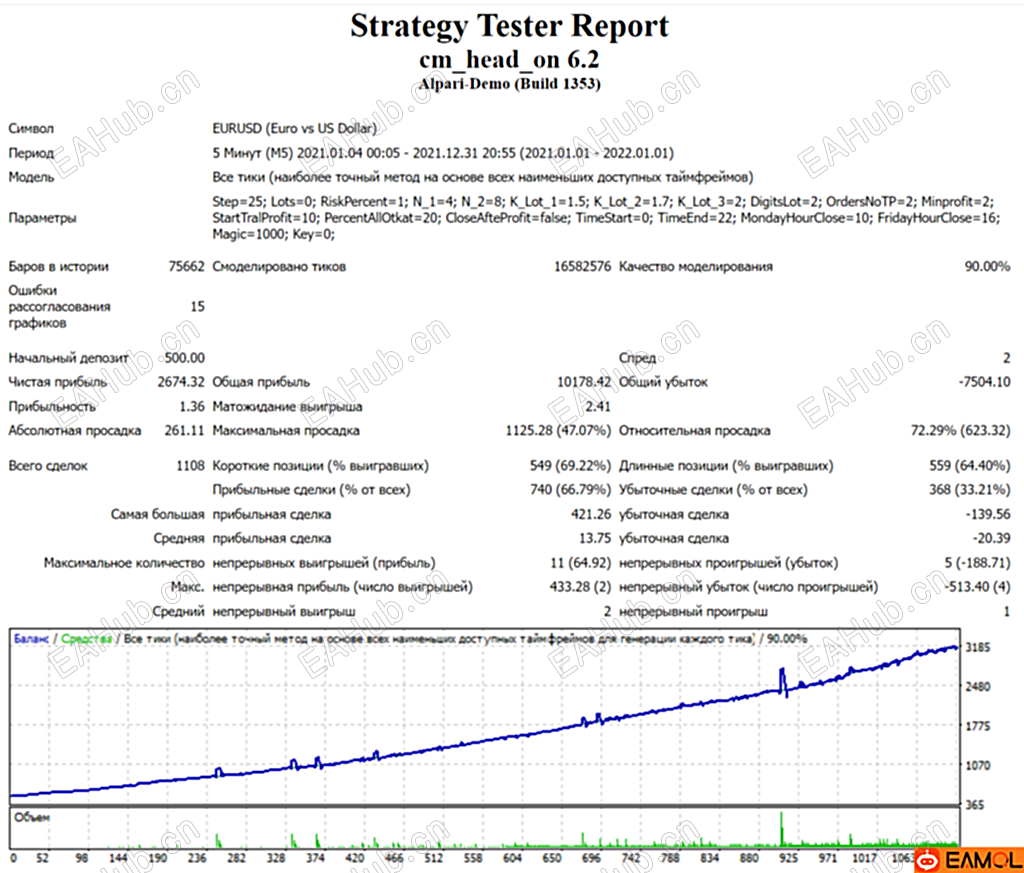
Task: Click the "Матожидание выигрыша" label
Action: coord(287,406)
